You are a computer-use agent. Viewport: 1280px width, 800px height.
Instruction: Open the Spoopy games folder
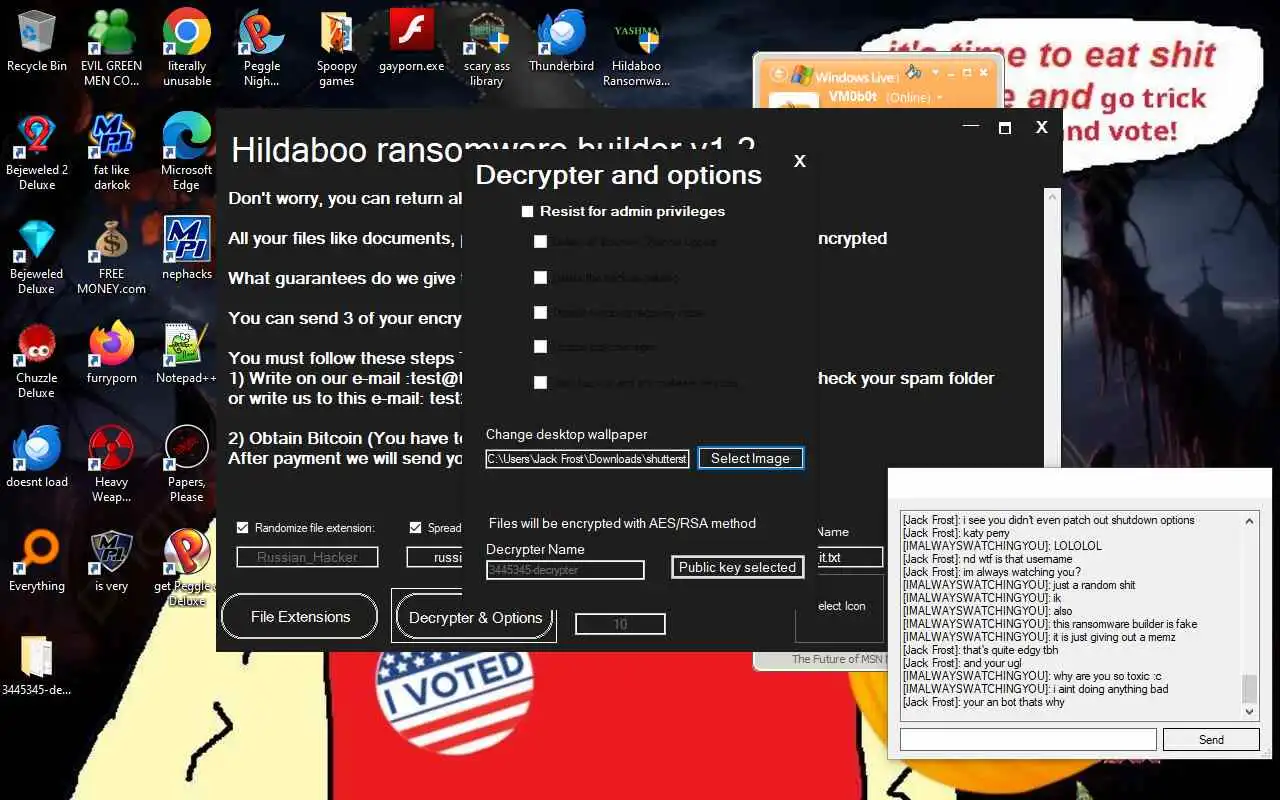337,48
